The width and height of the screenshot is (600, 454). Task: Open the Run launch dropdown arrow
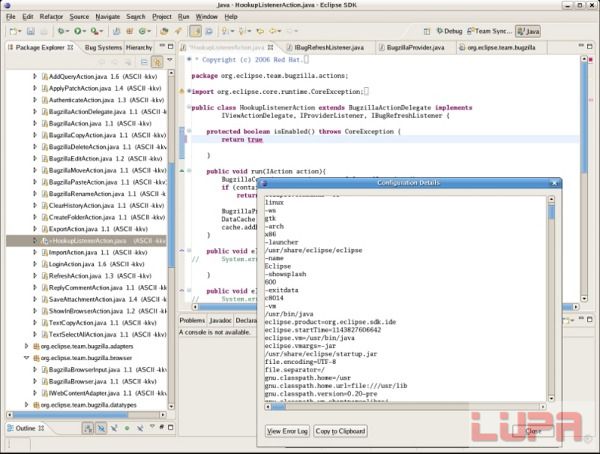[85, 31]
